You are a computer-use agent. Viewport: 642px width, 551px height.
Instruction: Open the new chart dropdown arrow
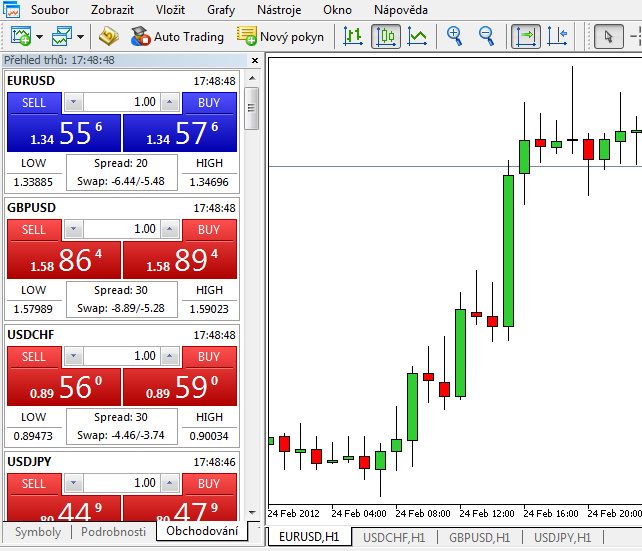pyautogui.click(x=39, y=37)
